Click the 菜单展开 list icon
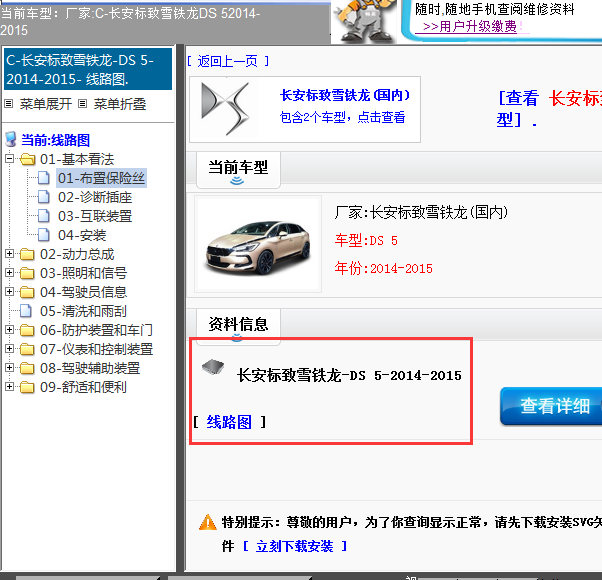Screen dimensions: 602x580 8,104
